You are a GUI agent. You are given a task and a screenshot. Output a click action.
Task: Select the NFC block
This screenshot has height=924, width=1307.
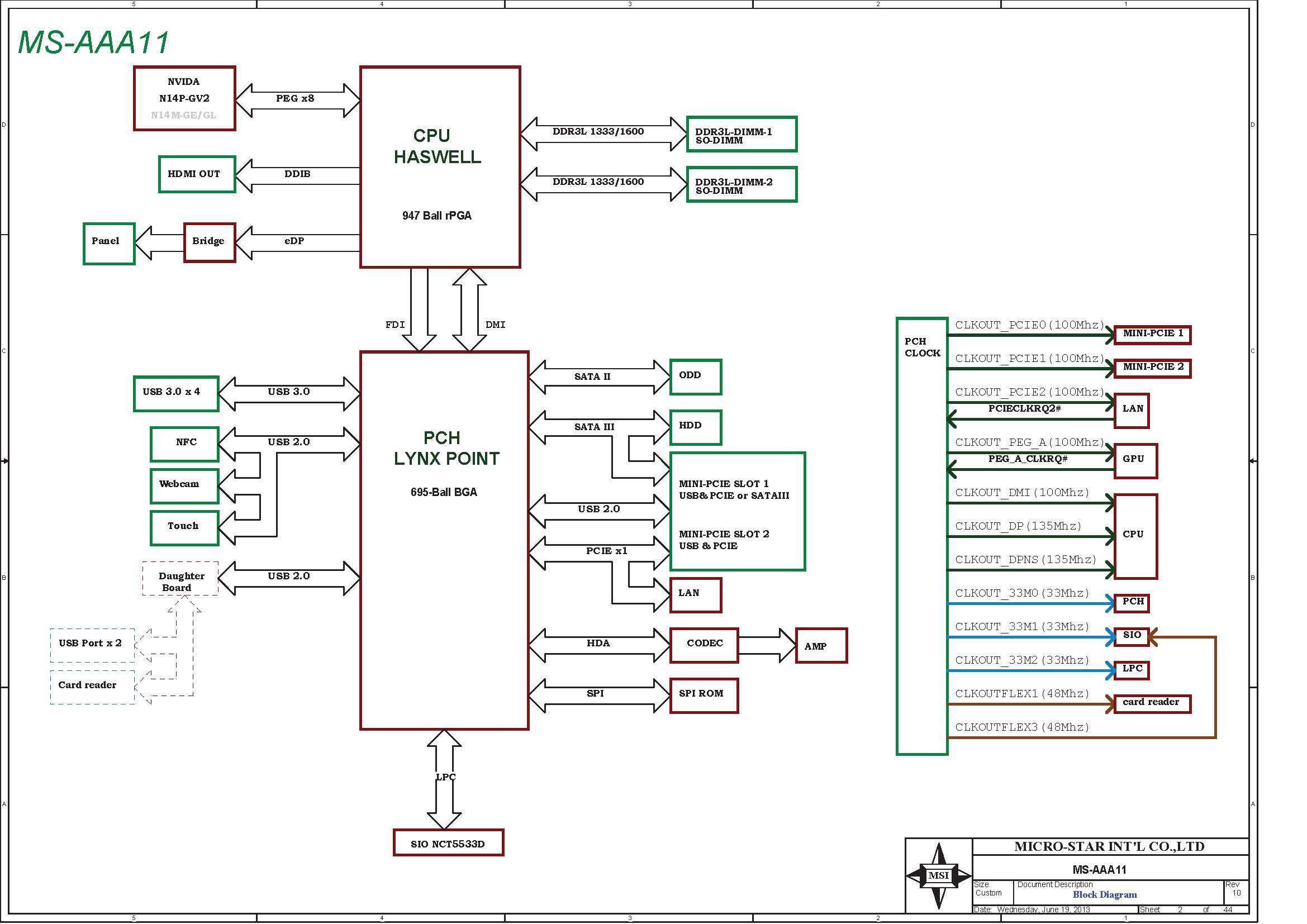[x=184, y=444]
